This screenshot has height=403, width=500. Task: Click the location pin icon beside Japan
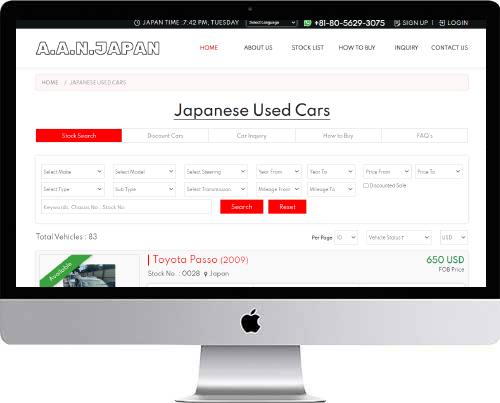206,274
